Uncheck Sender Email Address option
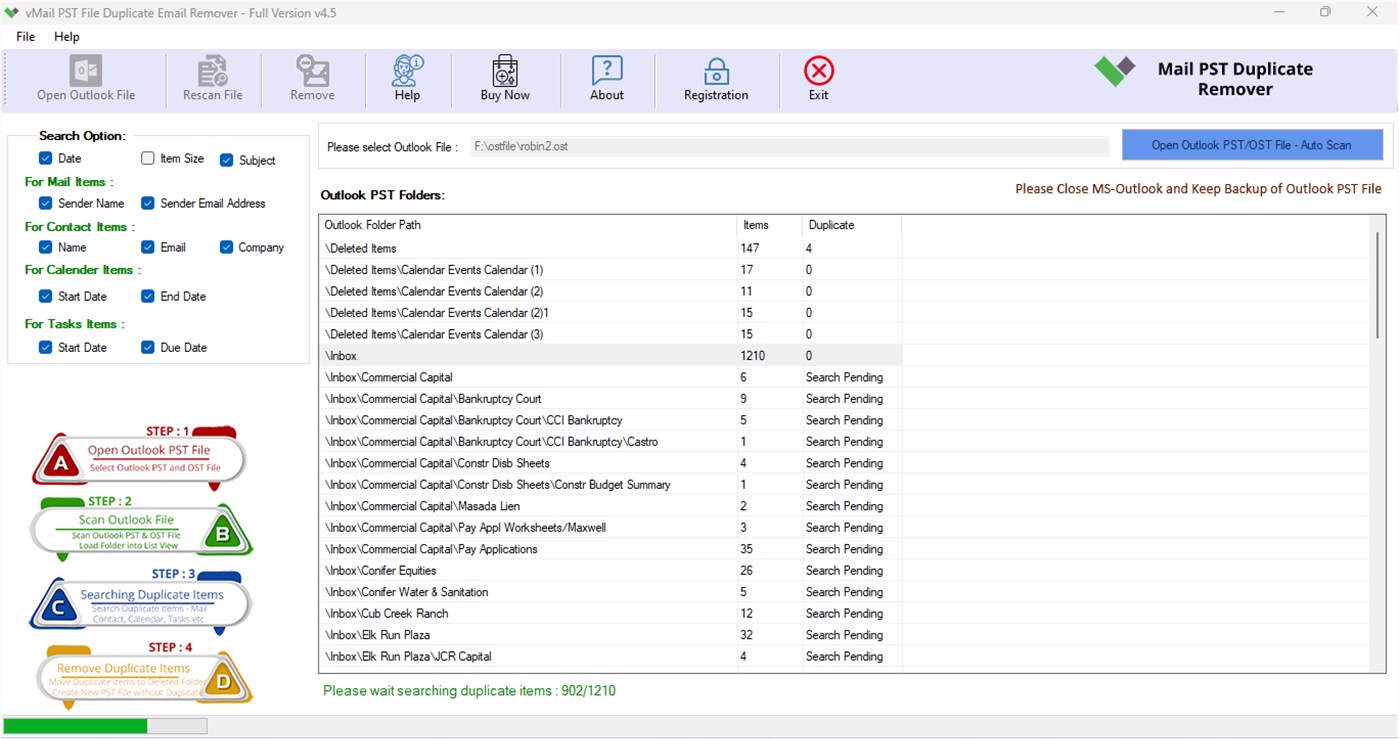The image size is (1399, 739). point(147,202)
